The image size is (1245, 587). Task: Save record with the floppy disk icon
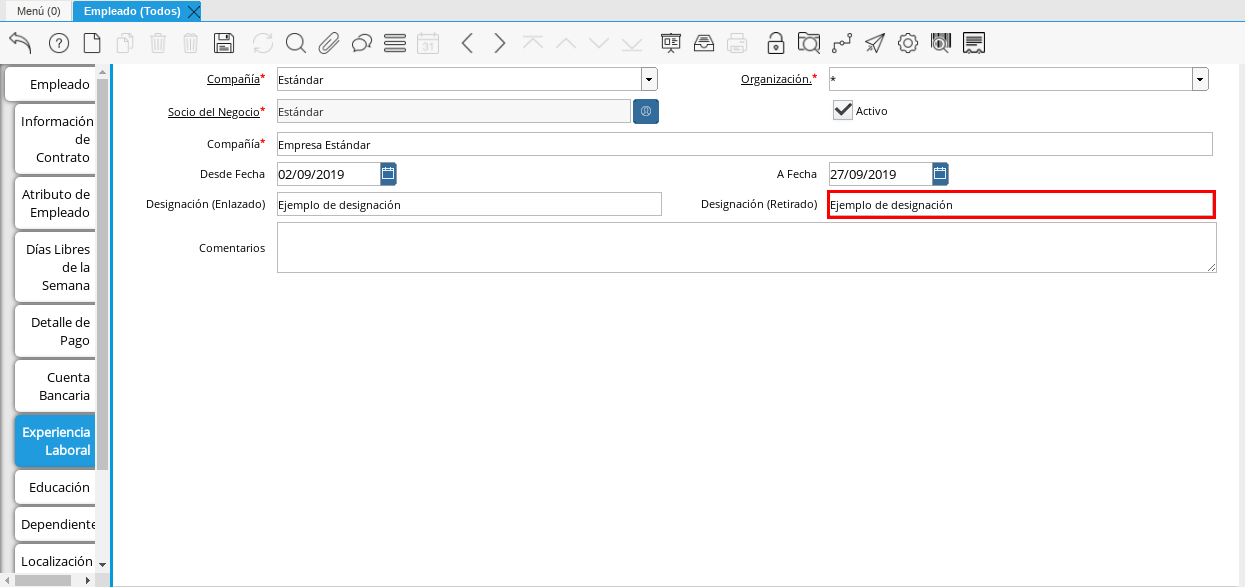click(x=224, y=43)
